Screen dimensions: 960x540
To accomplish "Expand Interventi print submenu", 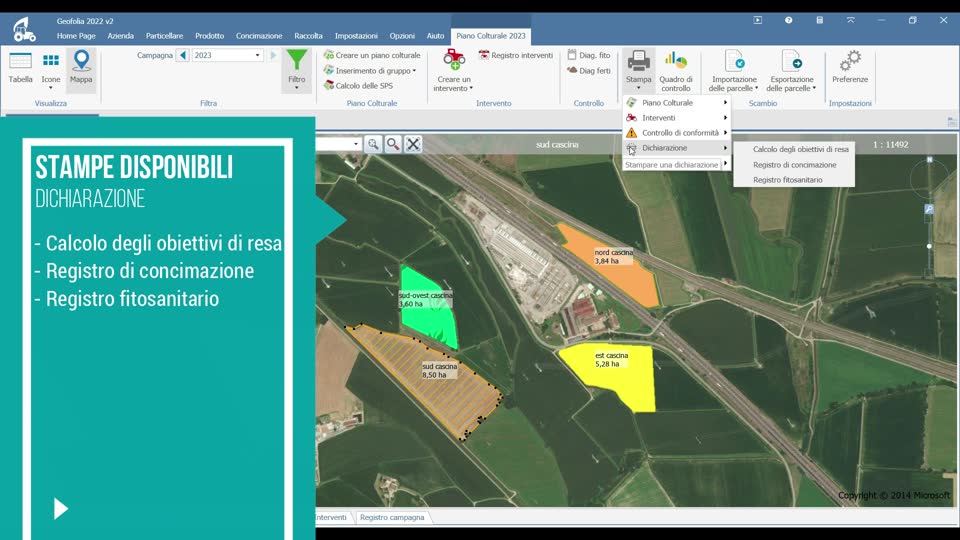I will (677, 118).
